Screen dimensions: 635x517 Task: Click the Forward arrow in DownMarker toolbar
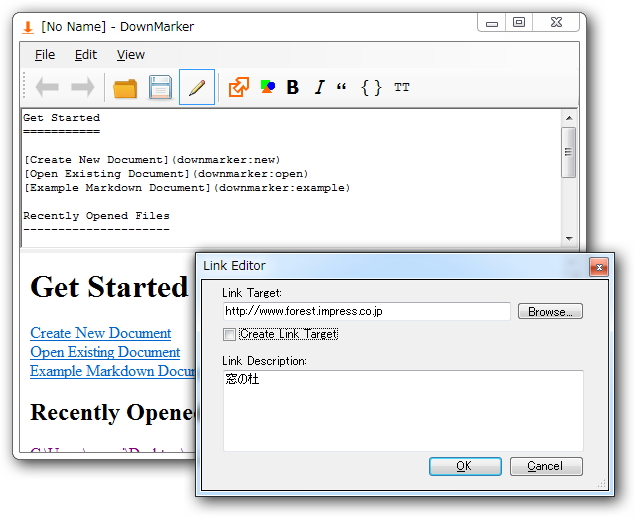82,87
